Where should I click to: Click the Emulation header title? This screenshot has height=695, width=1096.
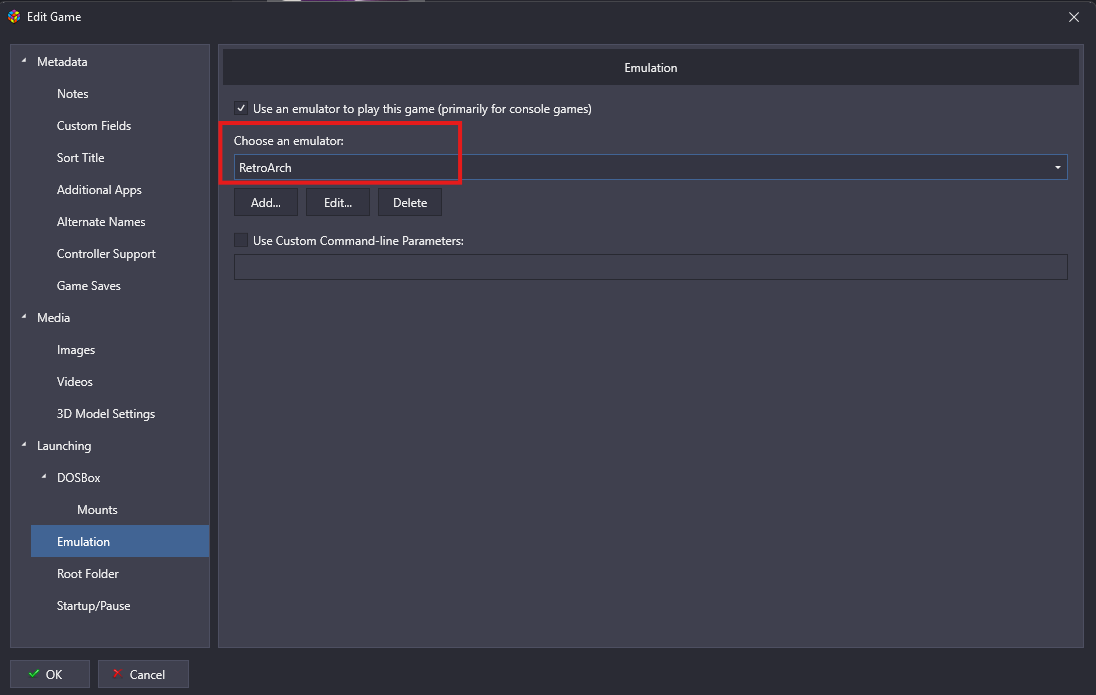tap(651, 68)
